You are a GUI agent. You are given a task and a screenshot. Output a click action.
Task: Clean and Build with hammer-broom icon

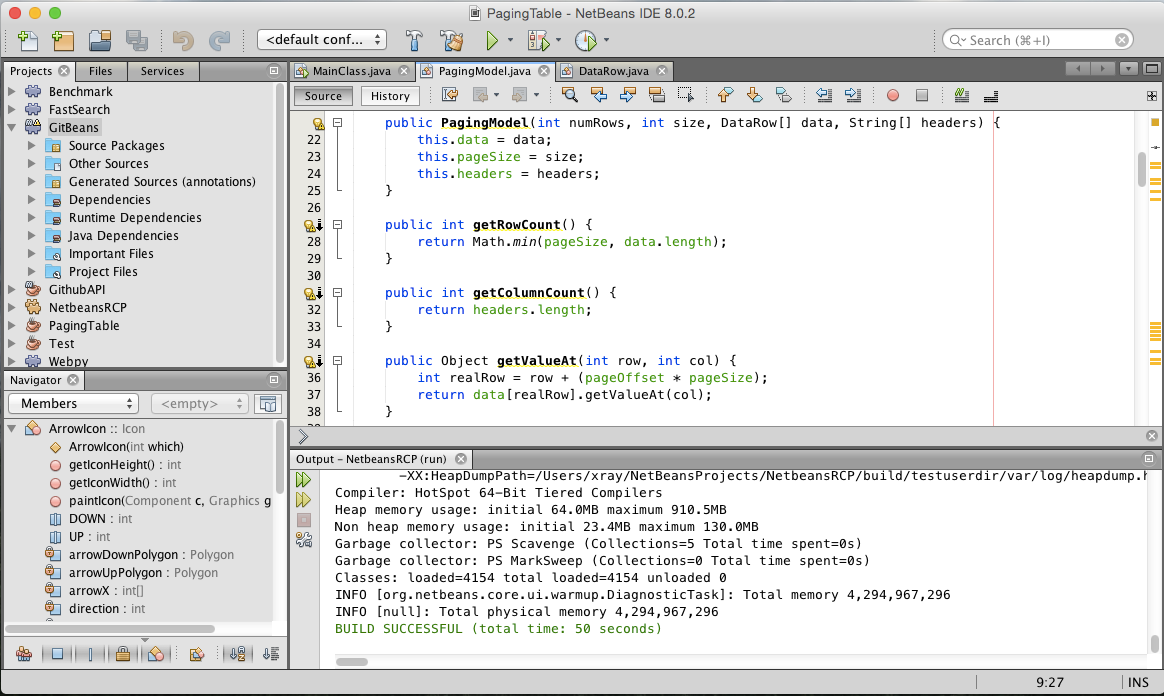451,40
